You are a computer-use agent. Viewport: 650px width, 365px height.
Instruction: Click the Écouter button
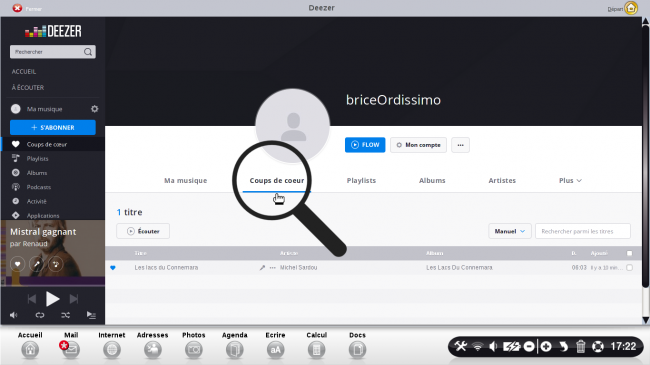[x=143, y=231]
